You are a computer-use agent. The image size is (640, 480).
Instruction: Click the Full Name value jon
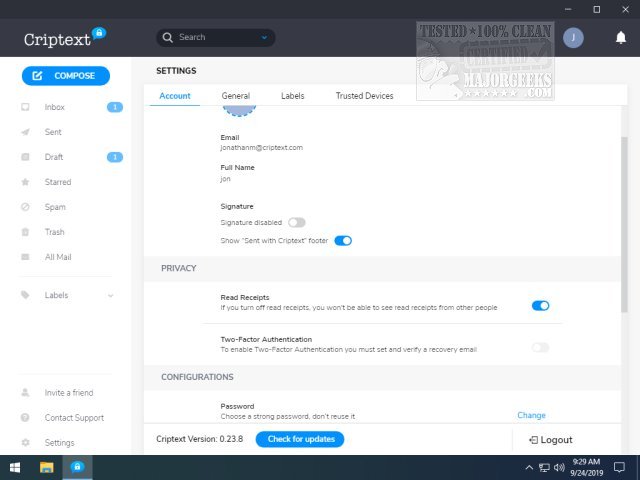[225, 179]
